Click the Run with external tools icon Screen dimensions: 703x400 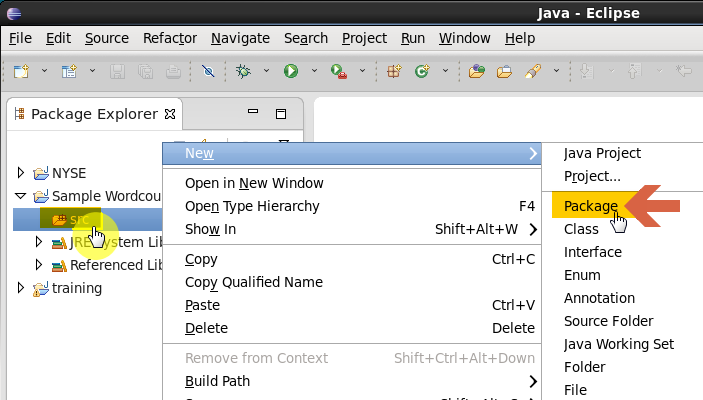tap(338, 71)
